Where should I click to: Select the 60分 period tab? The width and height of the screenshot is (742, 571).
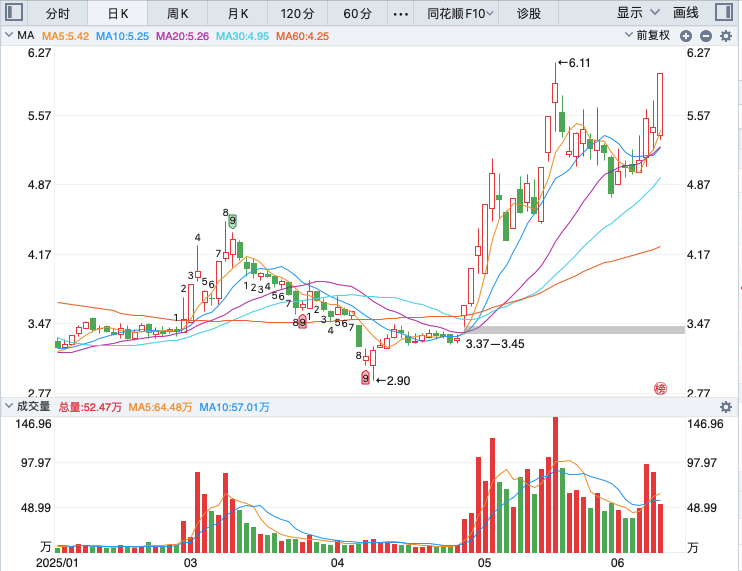click(358, 13)
